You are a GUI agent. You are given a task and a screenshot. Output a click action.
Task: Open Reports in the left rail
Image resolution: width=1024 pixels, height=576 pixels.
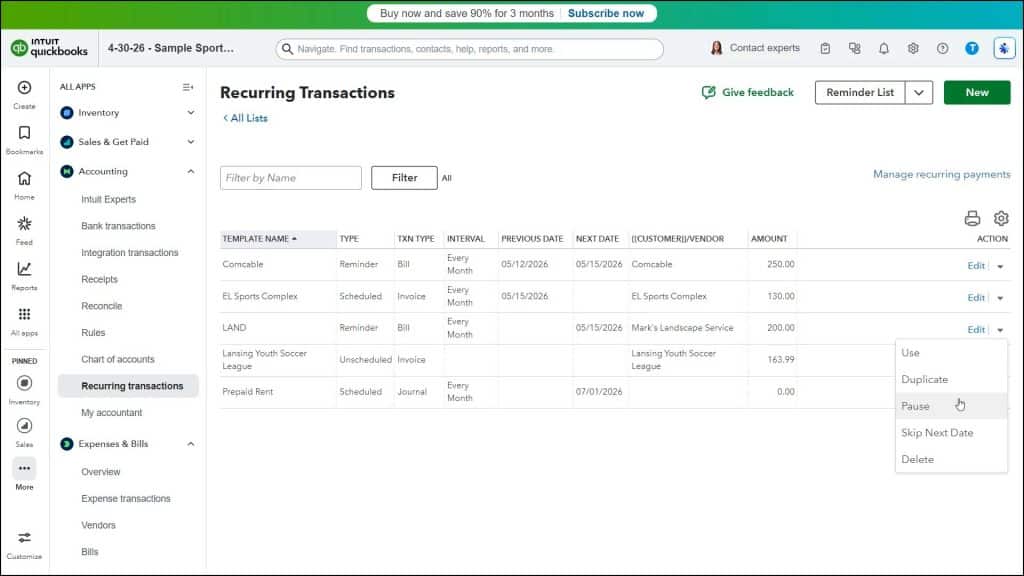click(24, 269)
